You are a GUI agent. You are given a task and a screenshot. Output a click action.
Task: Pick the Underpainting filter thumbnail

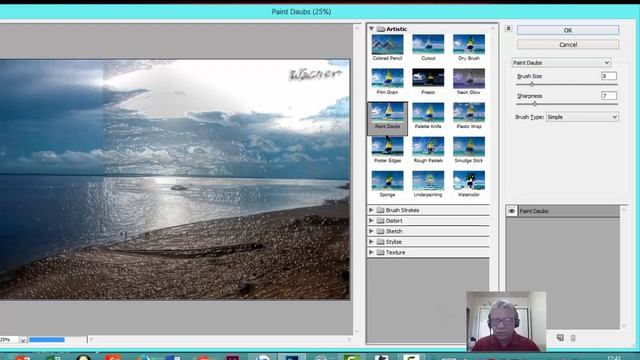(428, 181)
